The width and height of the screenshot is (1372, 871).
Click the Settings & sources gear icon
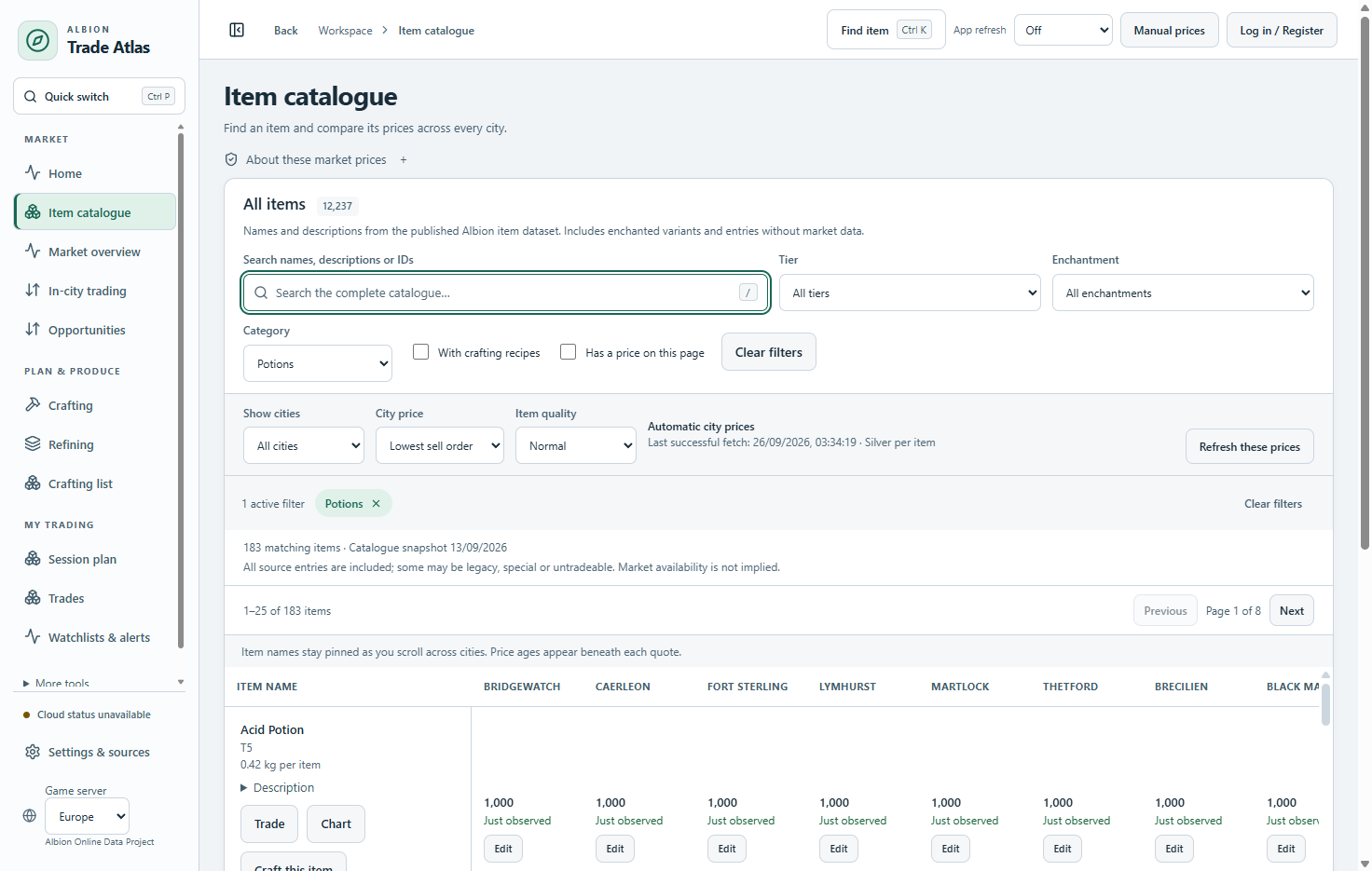pyautogui.click(x=33, y=752)
